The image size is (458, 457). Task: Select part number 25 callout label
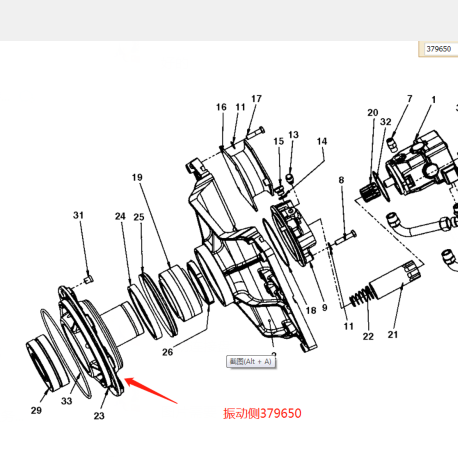coord(139,217)
